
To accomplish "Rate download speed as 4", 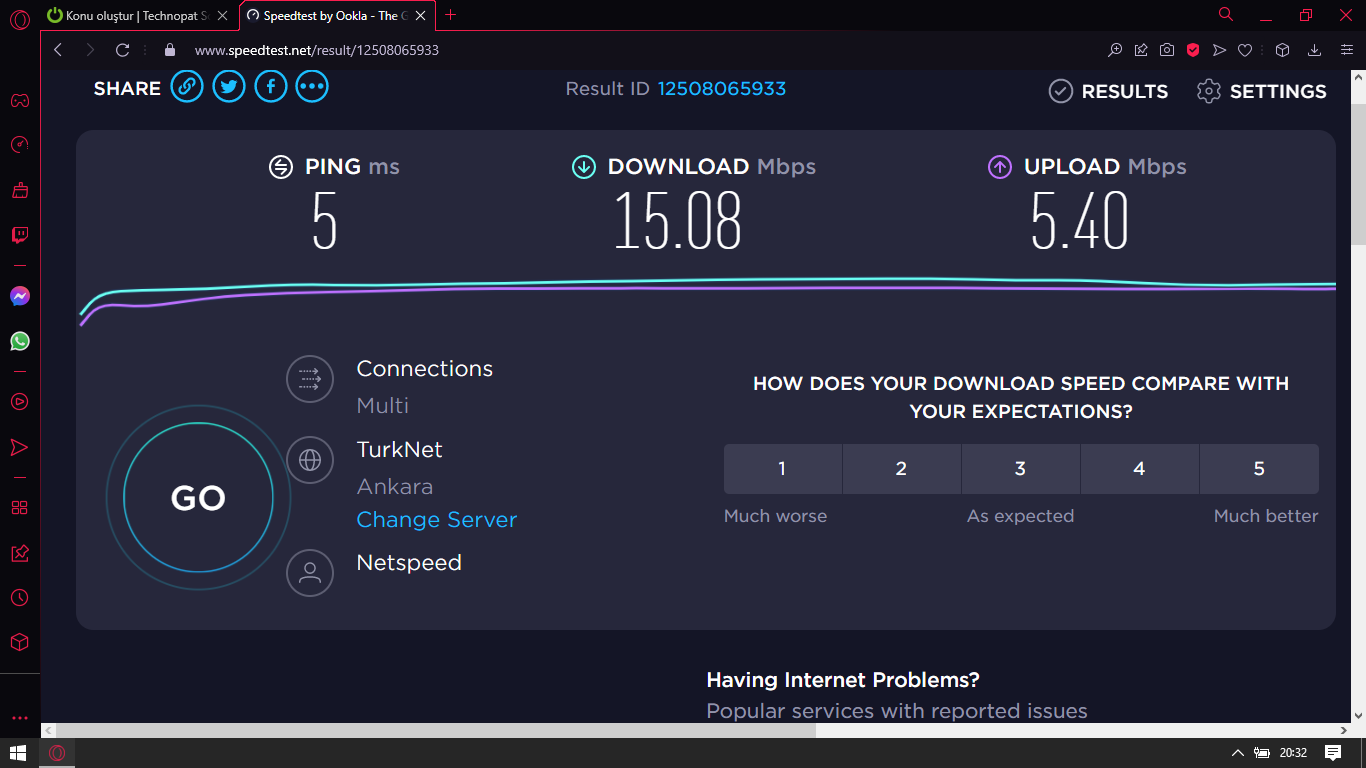I will click(1140, 469).
